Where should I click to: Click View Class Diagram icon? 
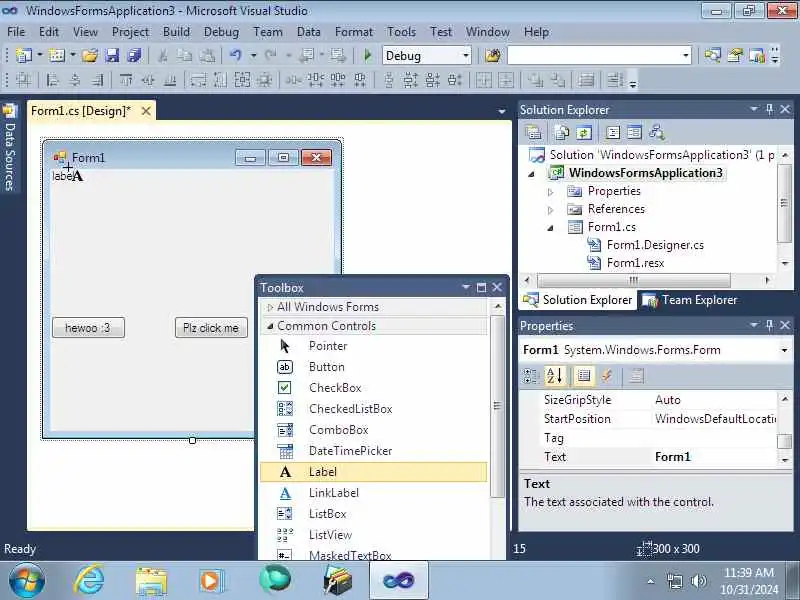(657, 133)
